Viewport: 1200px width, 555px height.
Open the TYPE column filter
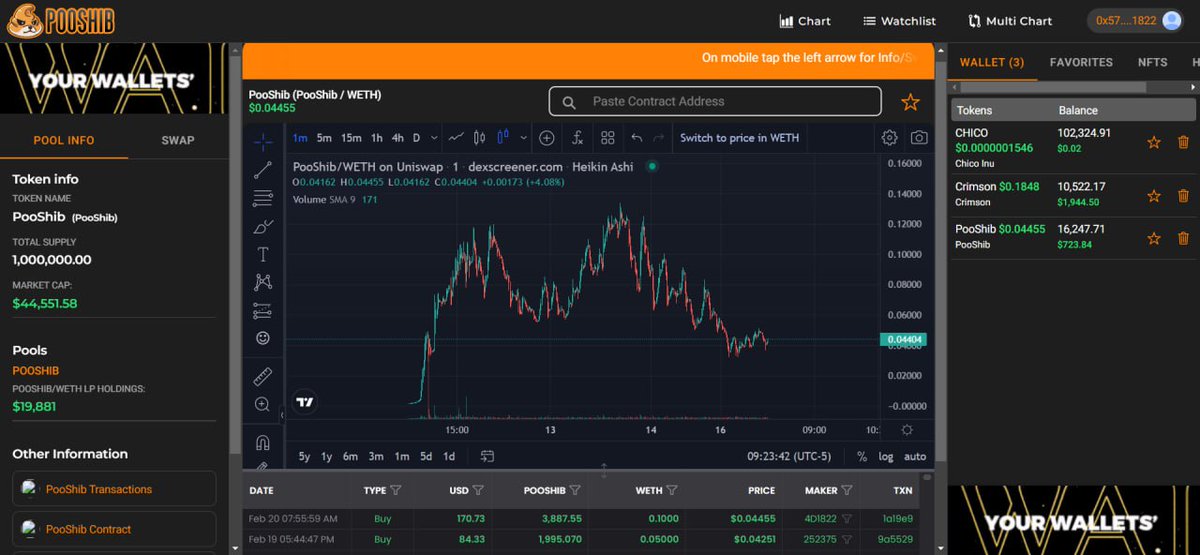(396, 490)
